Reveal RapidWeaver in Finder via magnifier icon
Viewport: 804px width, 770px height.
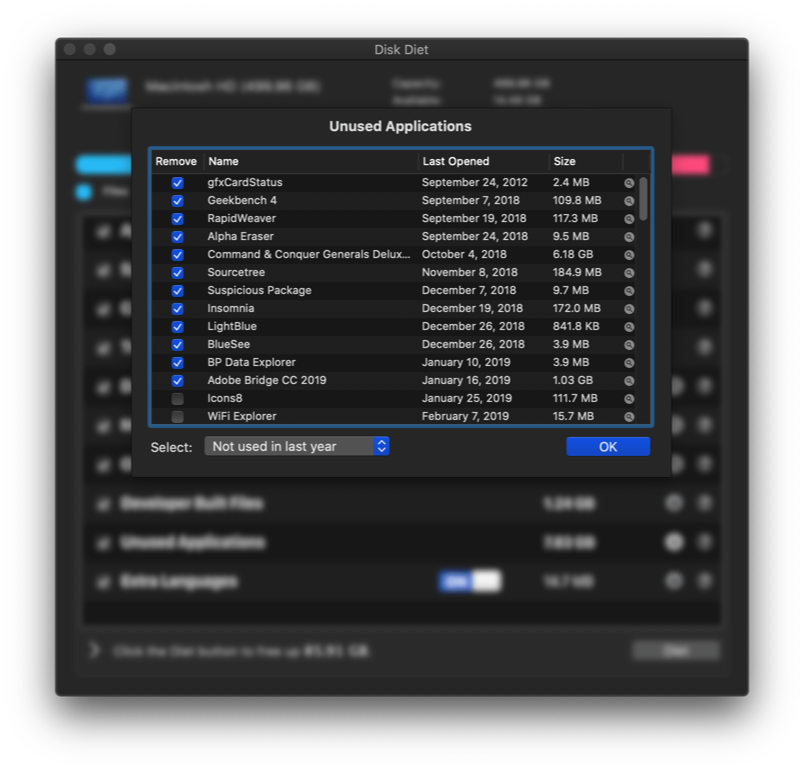pos(629,219)
